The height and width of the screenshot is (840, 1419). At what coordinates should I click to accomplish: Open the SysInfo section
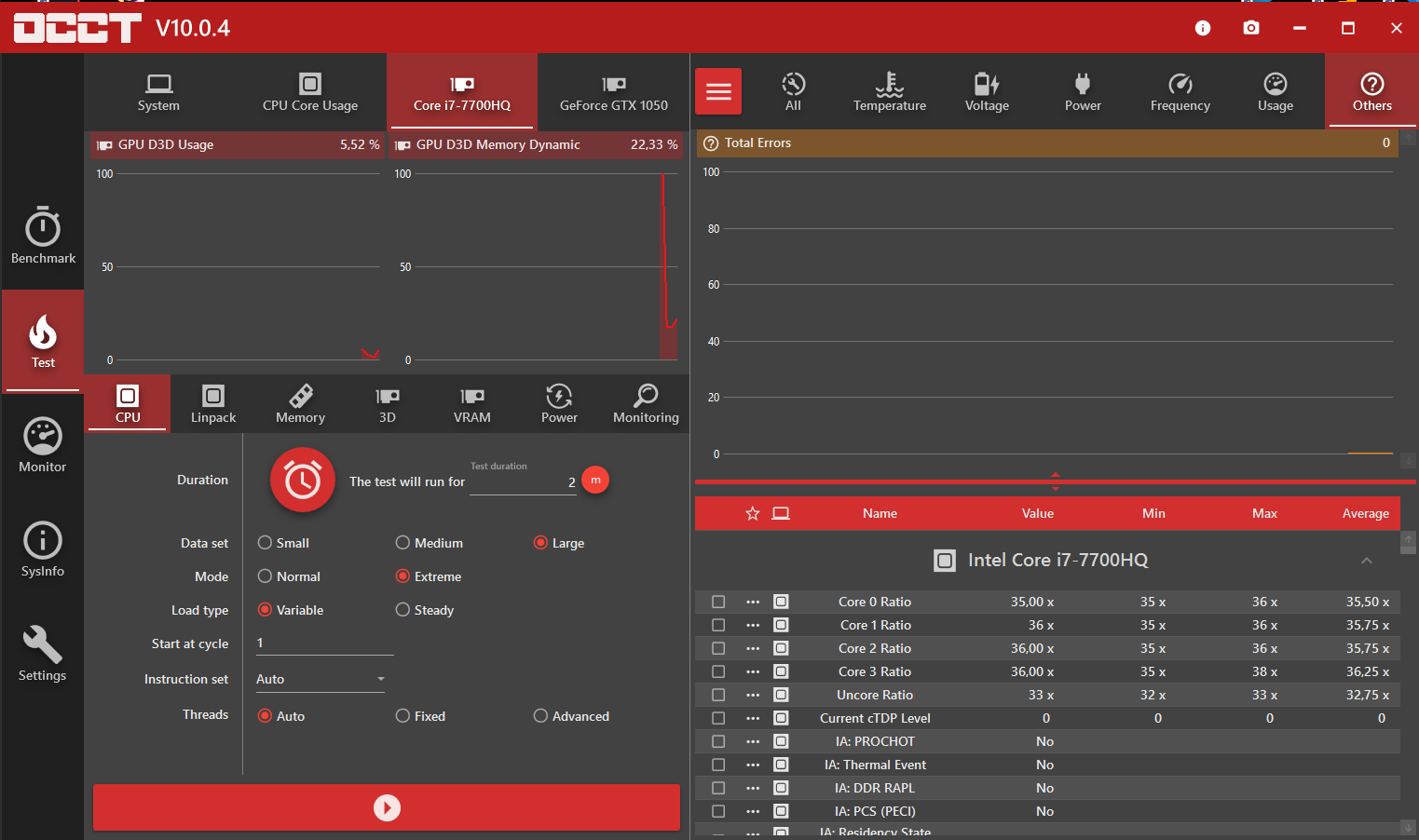pyautogui.click(x=43, y=549)
